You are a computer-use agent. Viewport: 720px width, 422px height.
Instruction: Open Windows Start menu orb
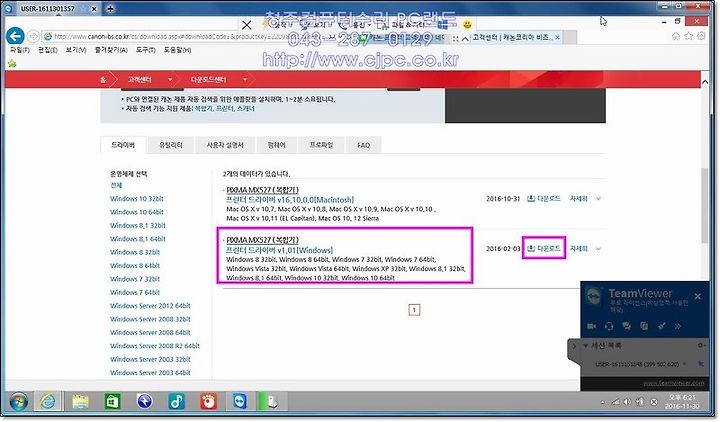(18, 402)
